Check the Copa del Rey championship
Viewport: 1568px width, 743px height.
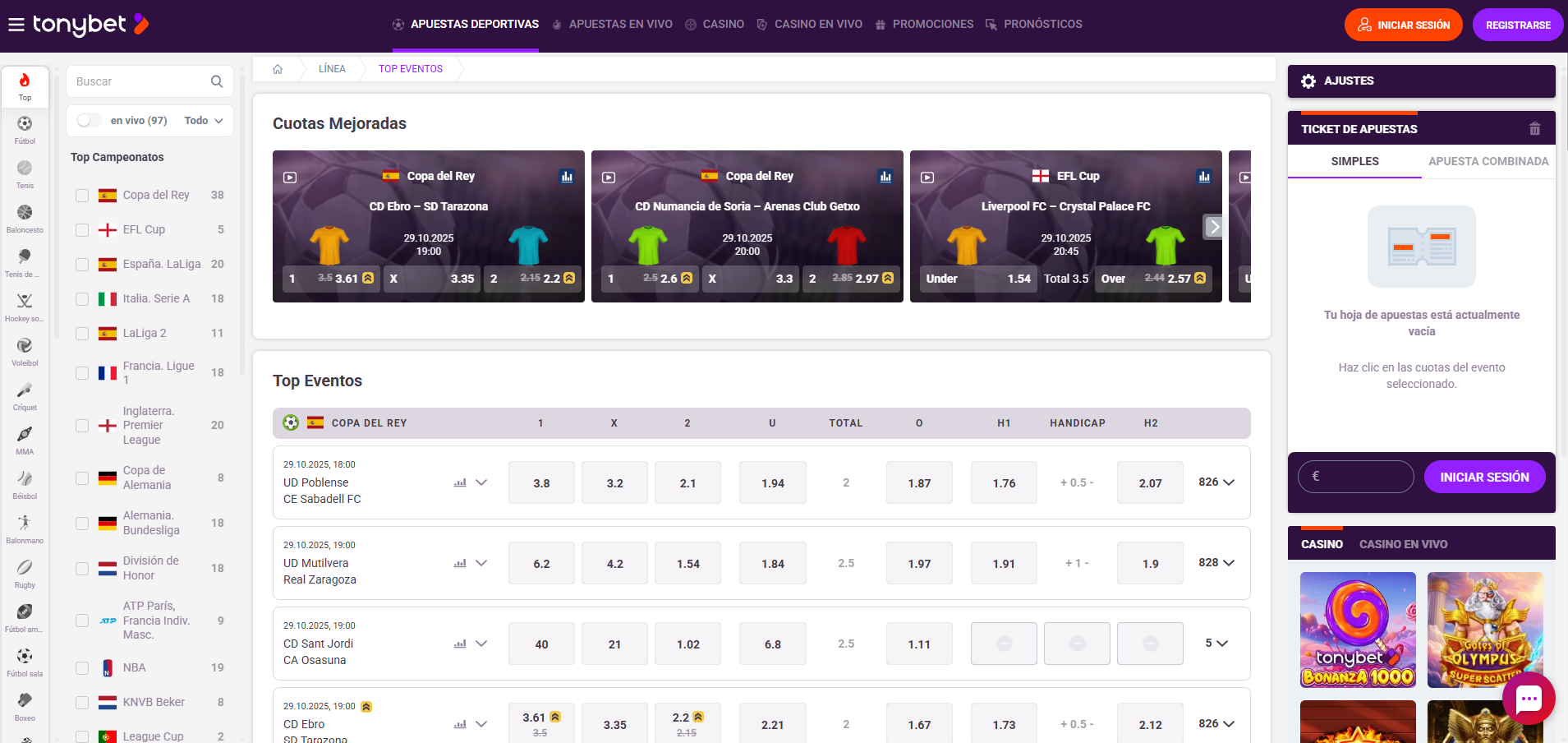coord(82,196)
